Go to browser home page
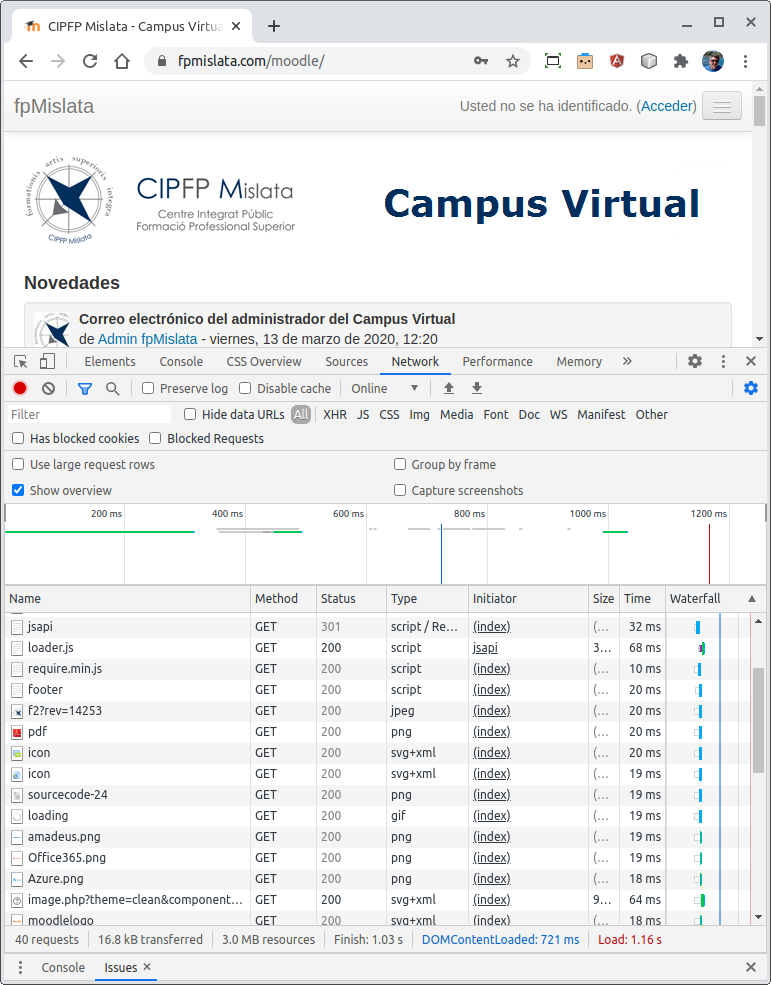The image size is (771, 985). (x=122, y=61)
